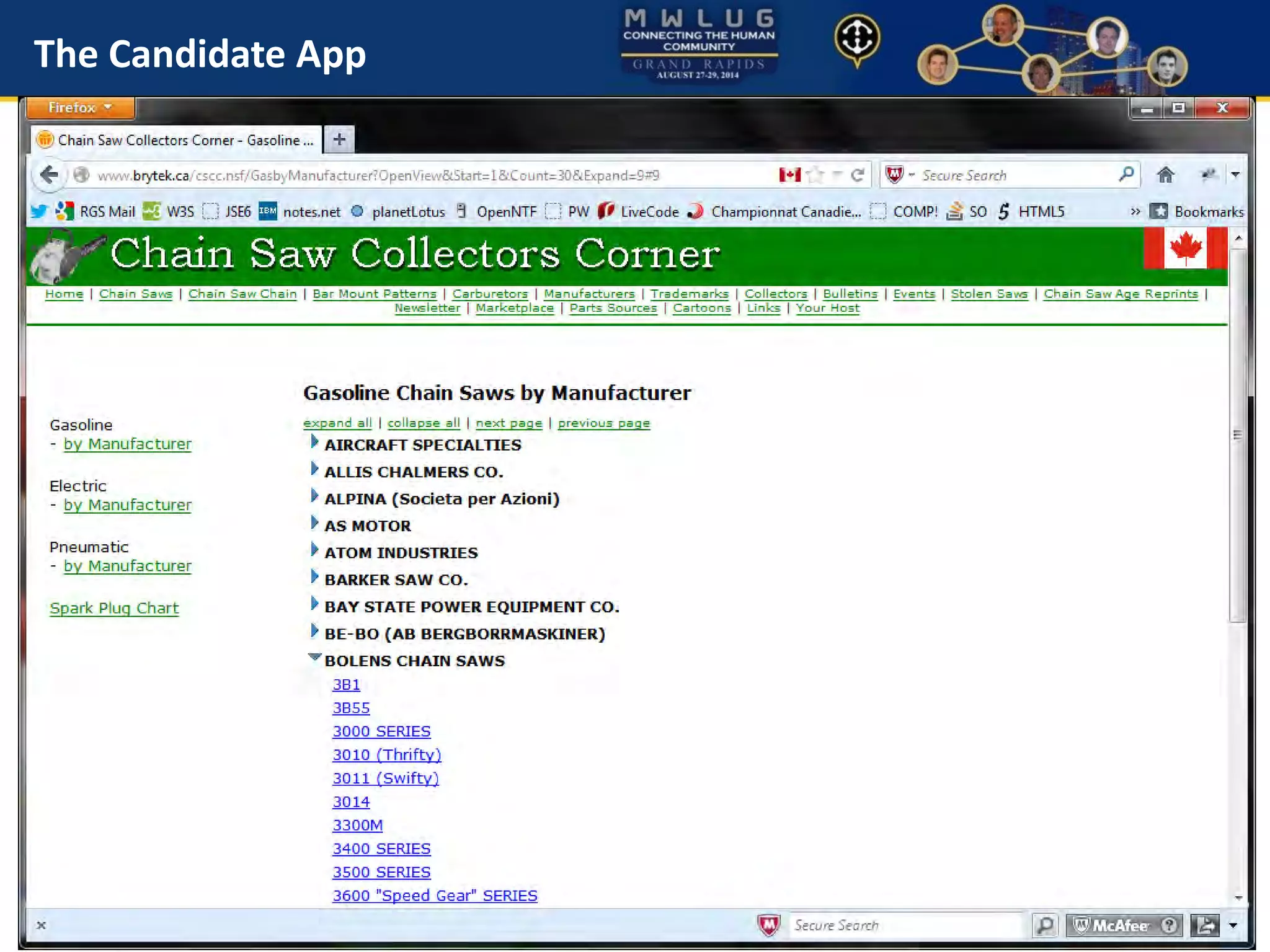The height and width of the screenshot is (952, 1270).
Task: Click the Canadian flag icon in address bar
Action: [789, 175]
